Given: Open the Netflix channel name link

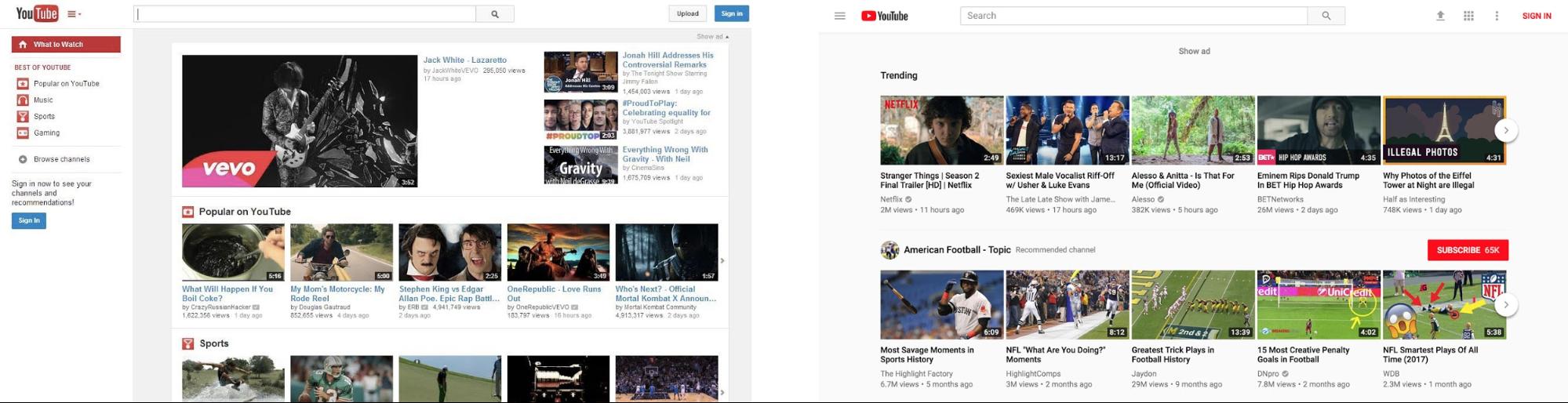Looking at the screenshot, I should 891,199.
